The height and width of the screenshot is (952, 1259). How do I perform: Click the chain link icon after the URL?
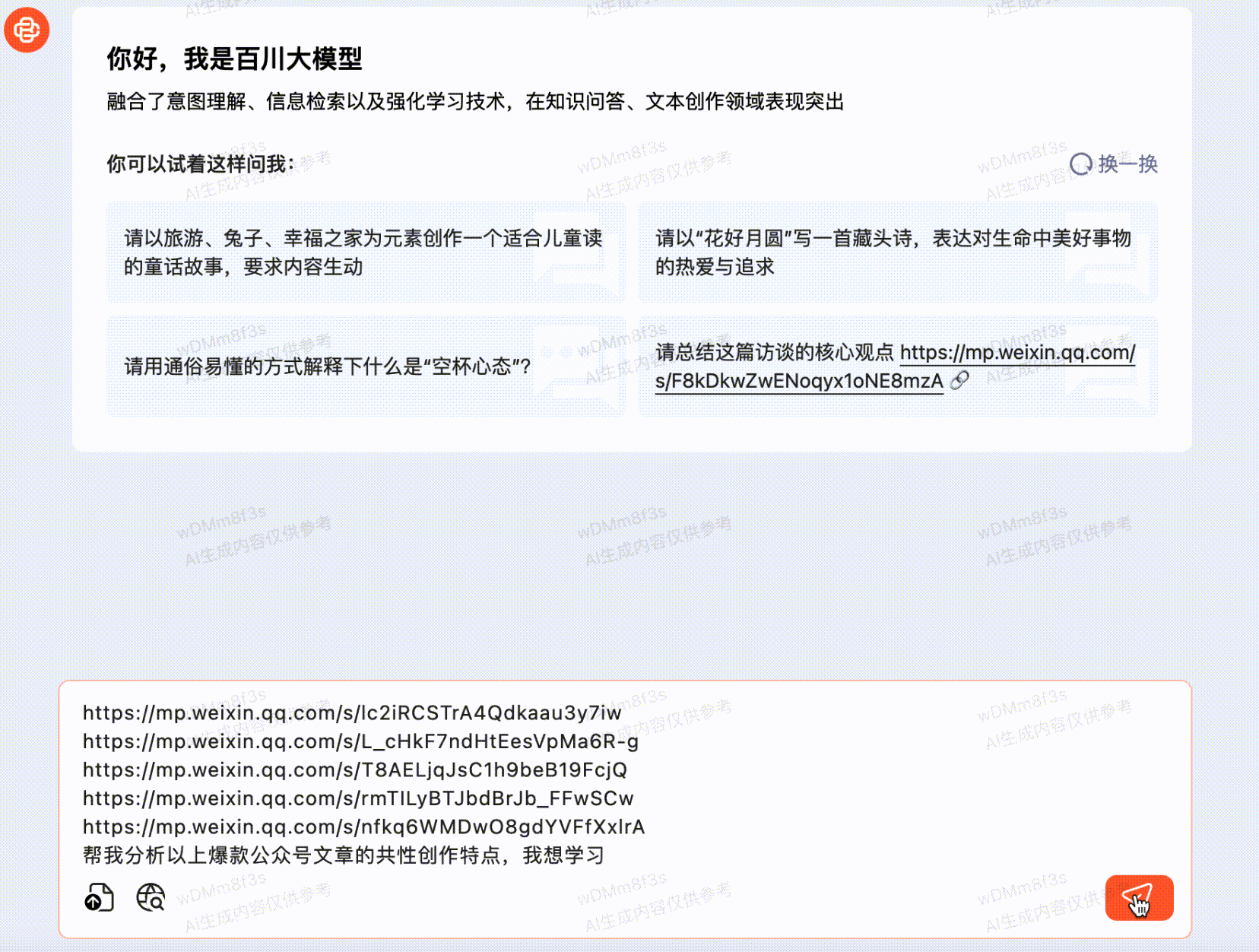point(960,380)
